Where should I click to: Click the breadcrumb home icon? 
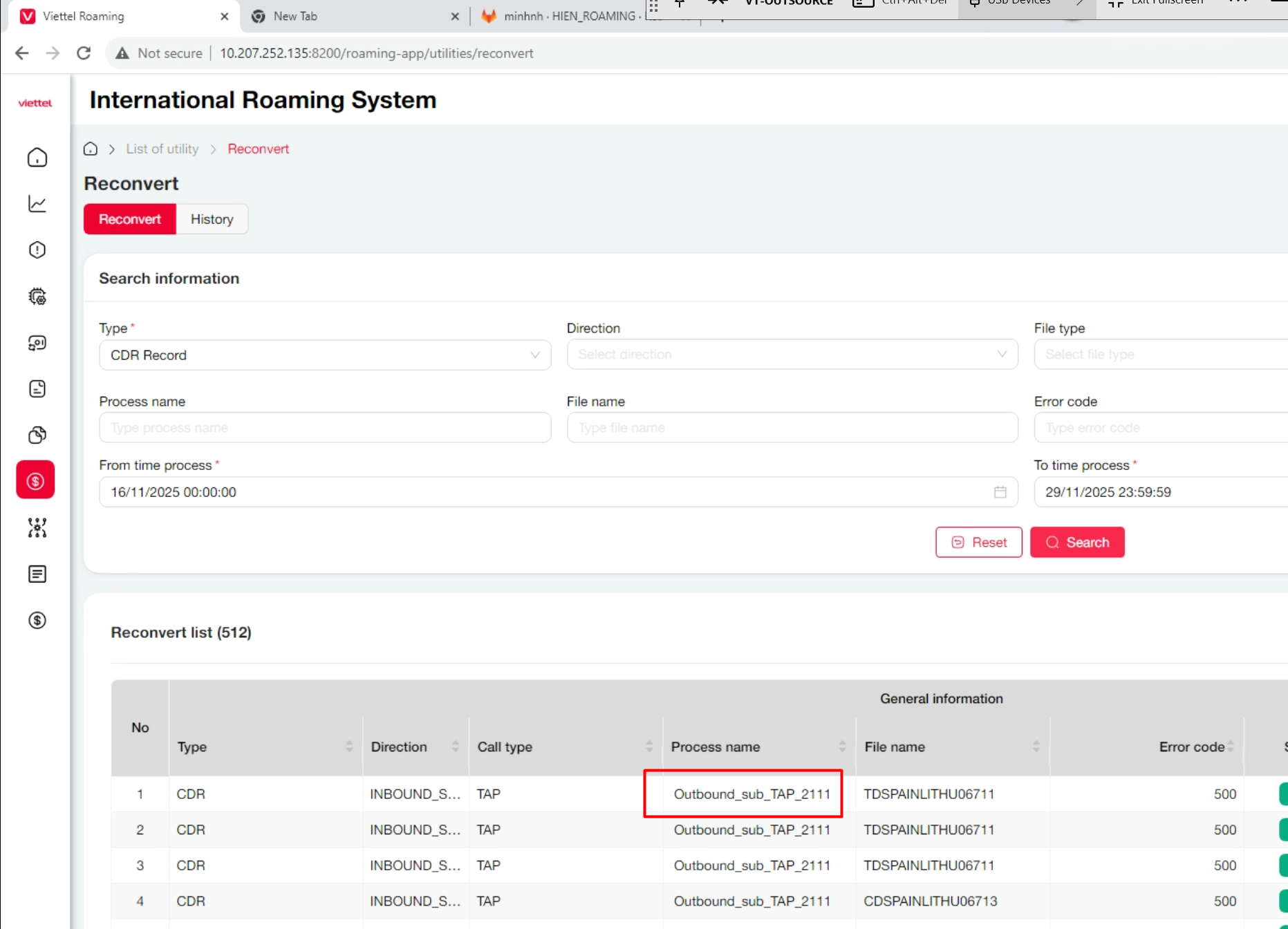click(x=91, y=149)
